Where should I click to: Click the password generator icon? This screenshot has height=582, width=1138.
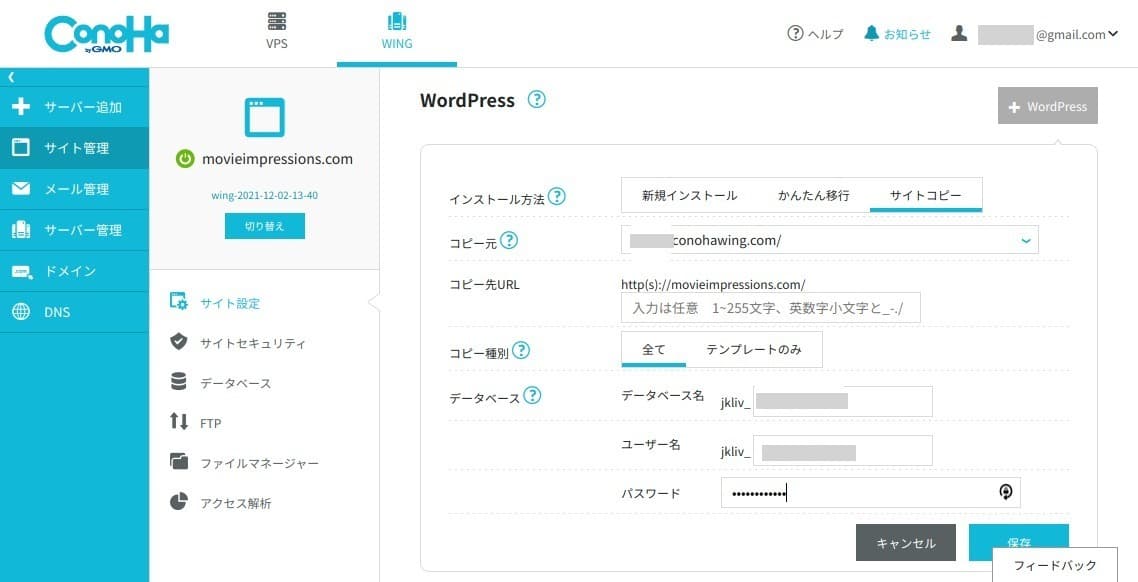(x=1005, y=493)
